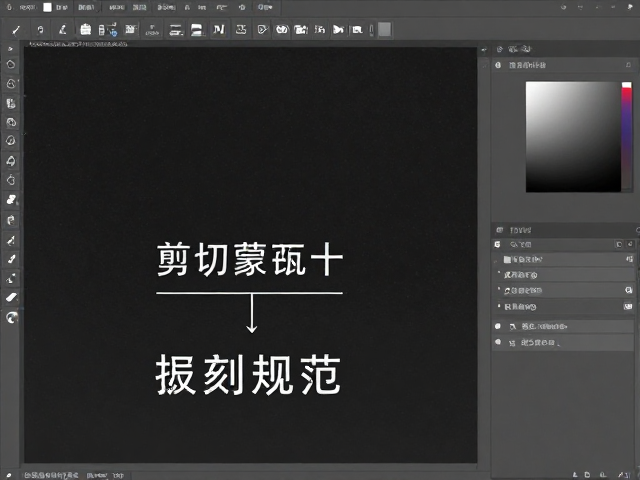Click the highlighted icon at the right of the fourth layer row
Screen dimensions: 640x480
(x=628, y=306)
